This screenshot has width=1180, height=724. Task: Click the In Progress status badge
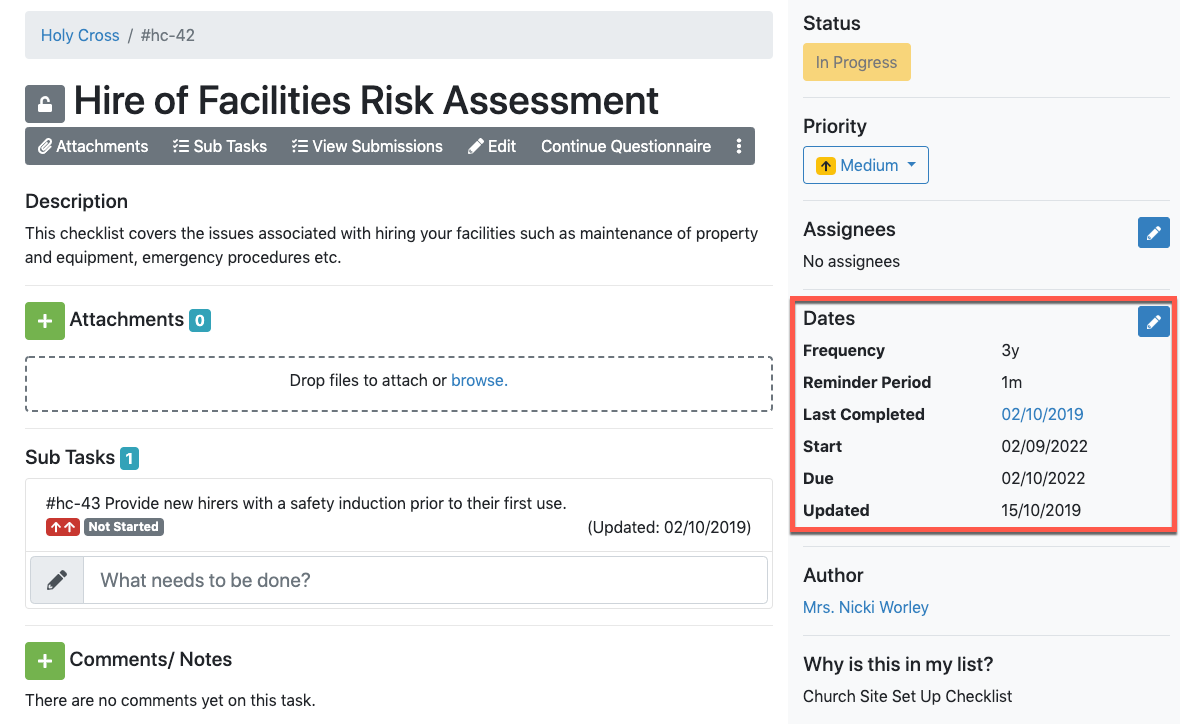(x=857, y=62)
